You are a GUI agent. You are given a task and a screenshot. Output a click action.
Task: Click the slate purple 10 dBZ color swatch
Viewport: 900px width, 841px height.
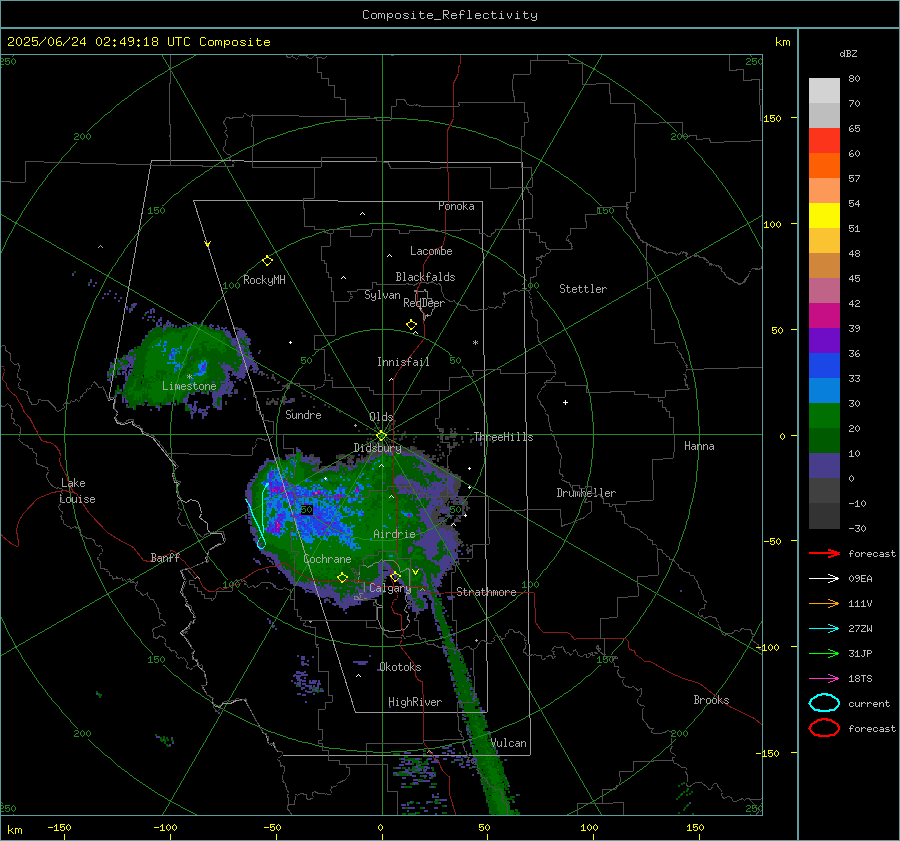click(x=824, y=465)
